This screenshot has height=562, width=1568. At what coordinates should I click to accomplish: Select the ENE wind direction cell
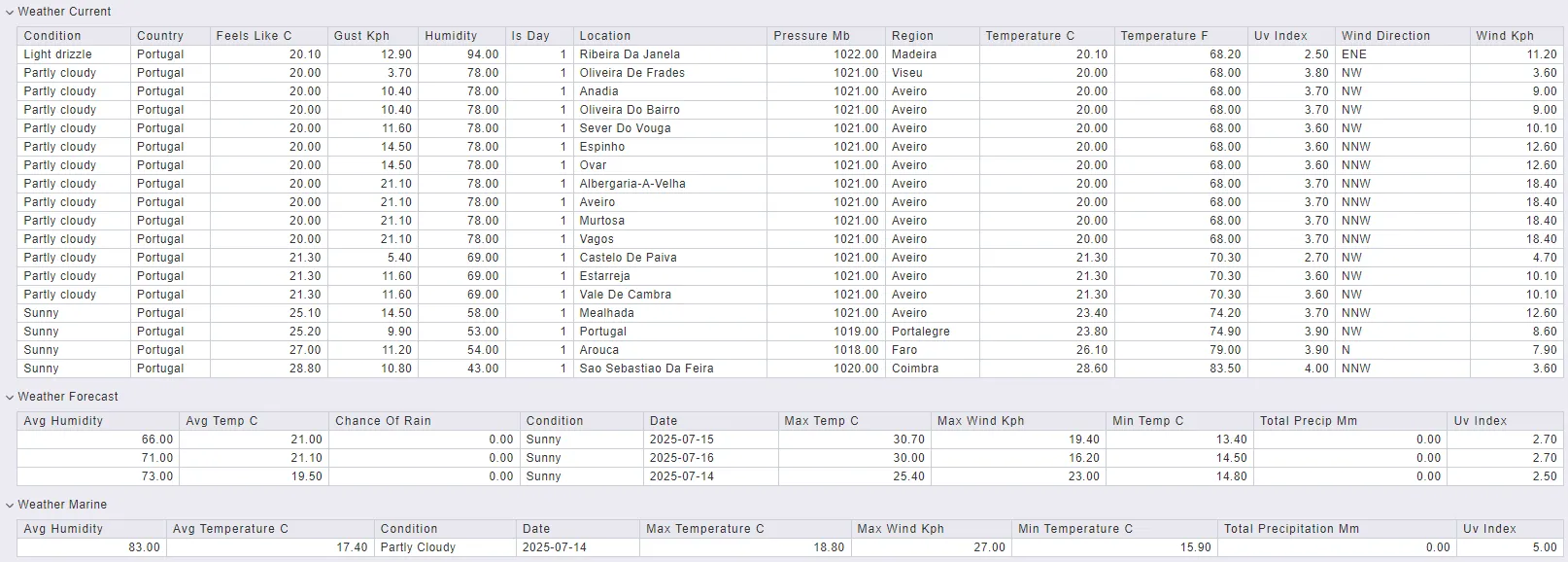point(1403,54)
